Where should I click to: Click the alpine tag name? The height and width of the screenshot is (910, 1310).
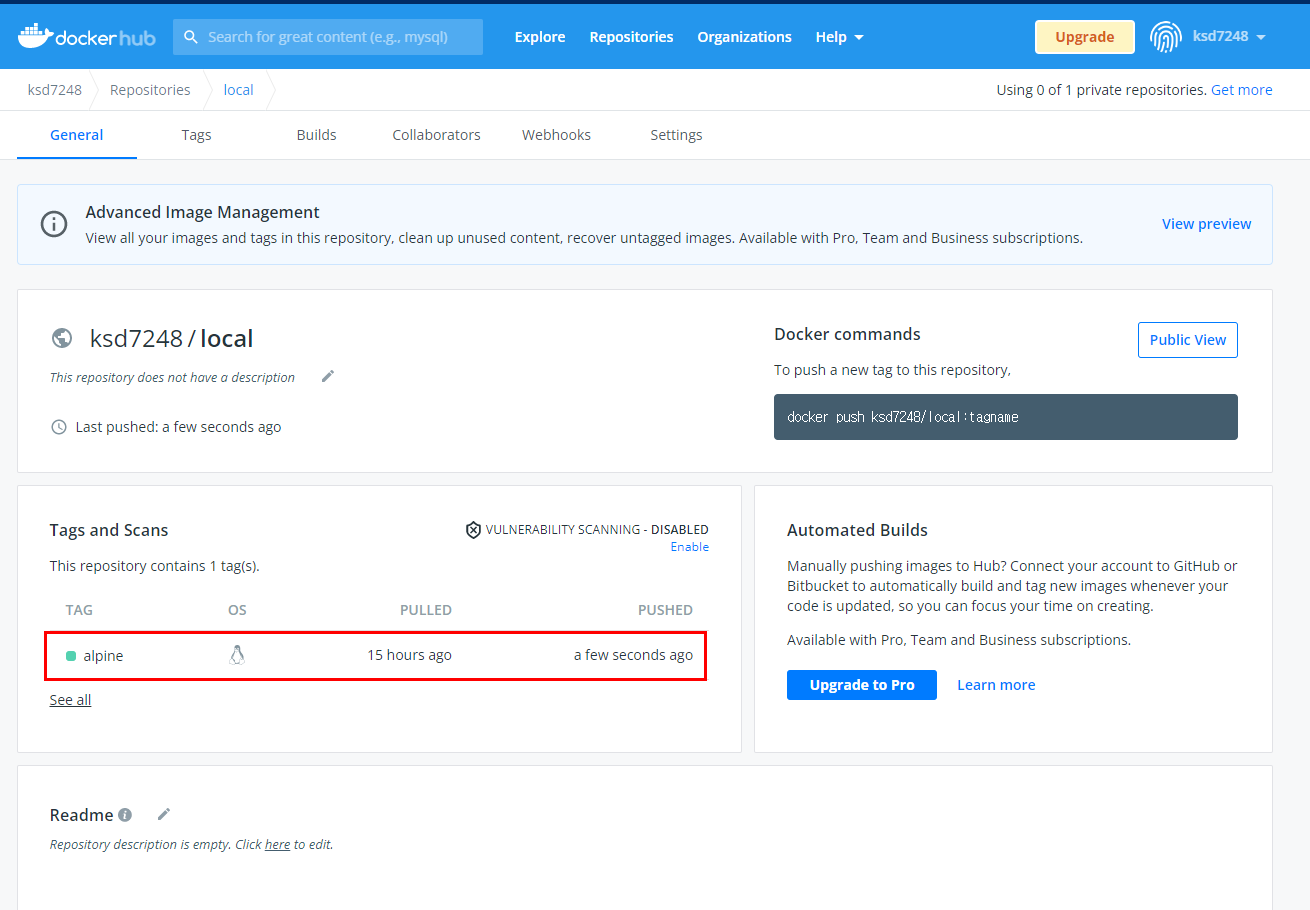(x=103, y=656)
